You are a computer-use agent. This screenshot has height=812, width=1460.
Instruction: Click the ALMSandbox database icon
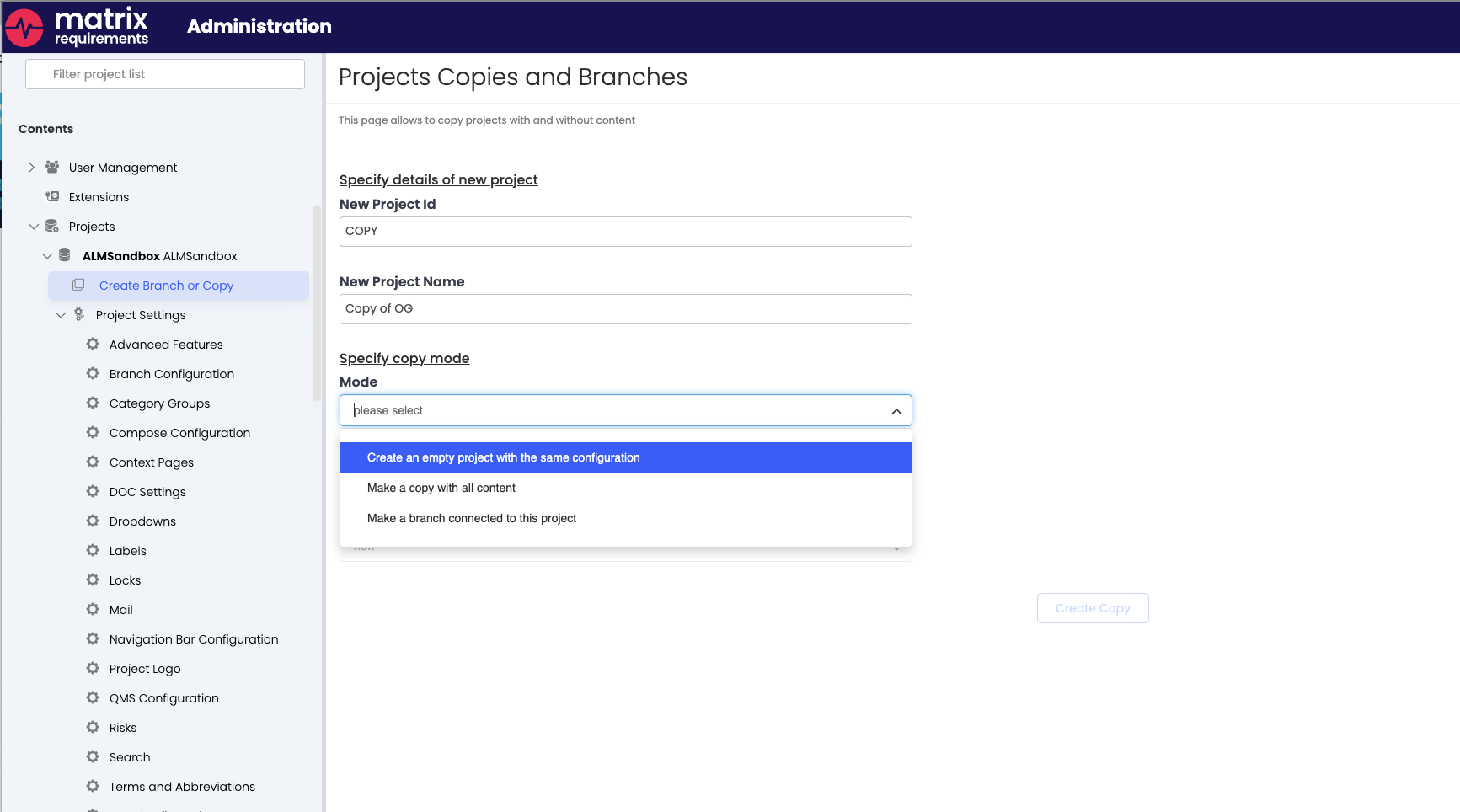[x=65, y=255]
